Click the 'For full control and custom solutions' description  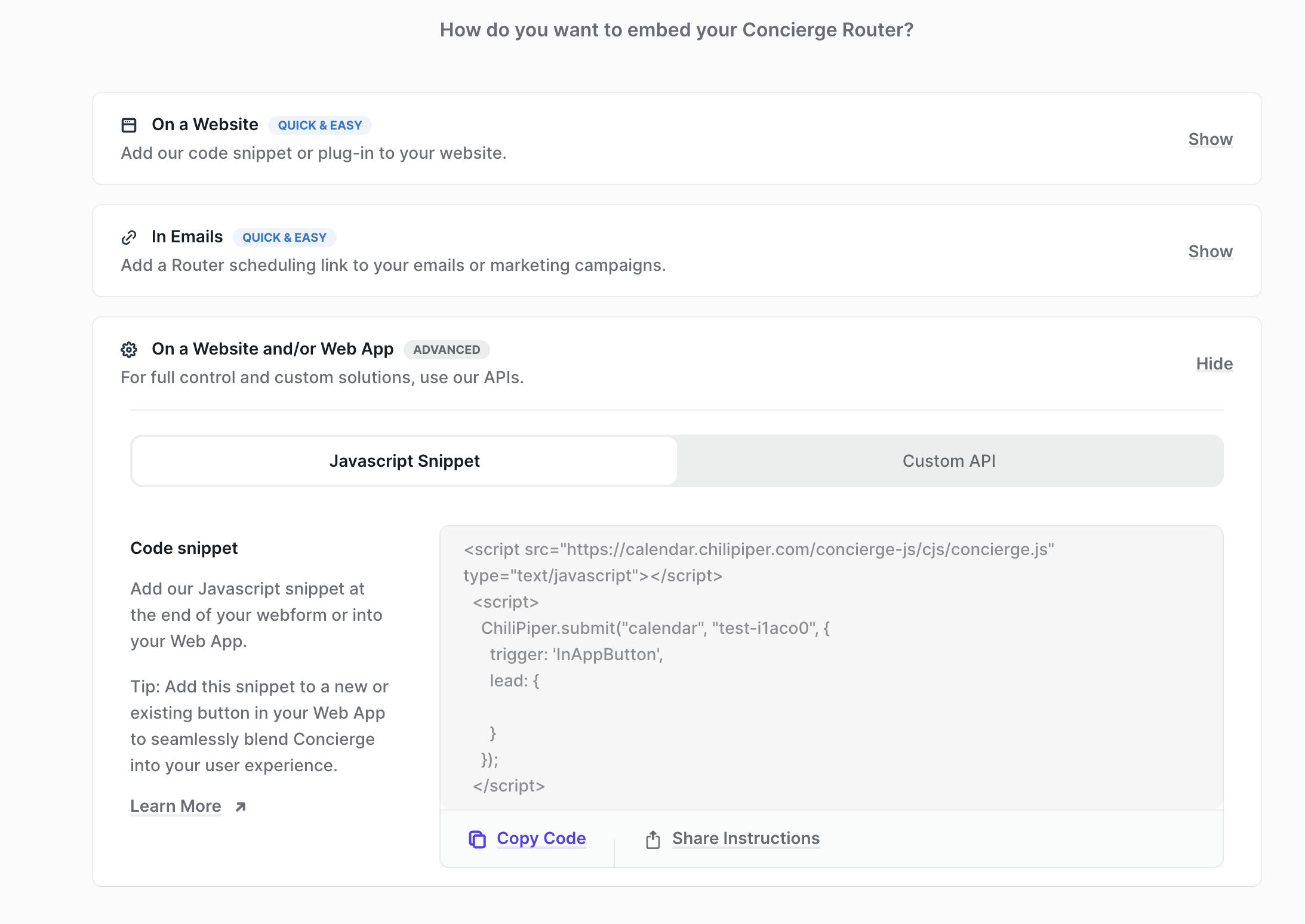322,377
